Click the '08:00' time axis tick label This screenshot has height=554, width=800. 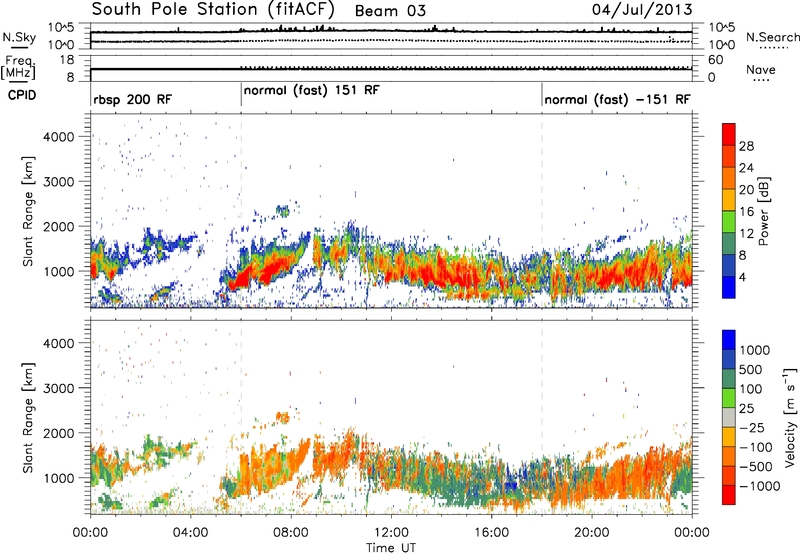point(290,533)
